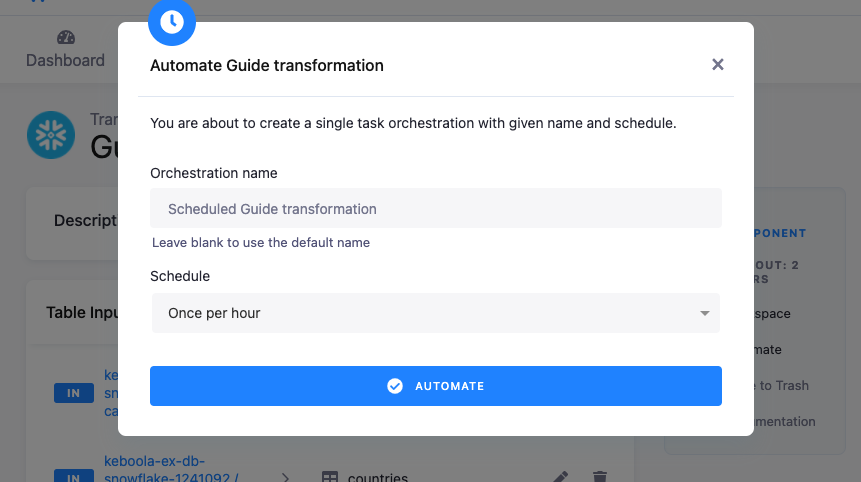Screen dimensions: 861x482
Task: Click the blue clock icon atop the dialog
Action: [172, 22]
